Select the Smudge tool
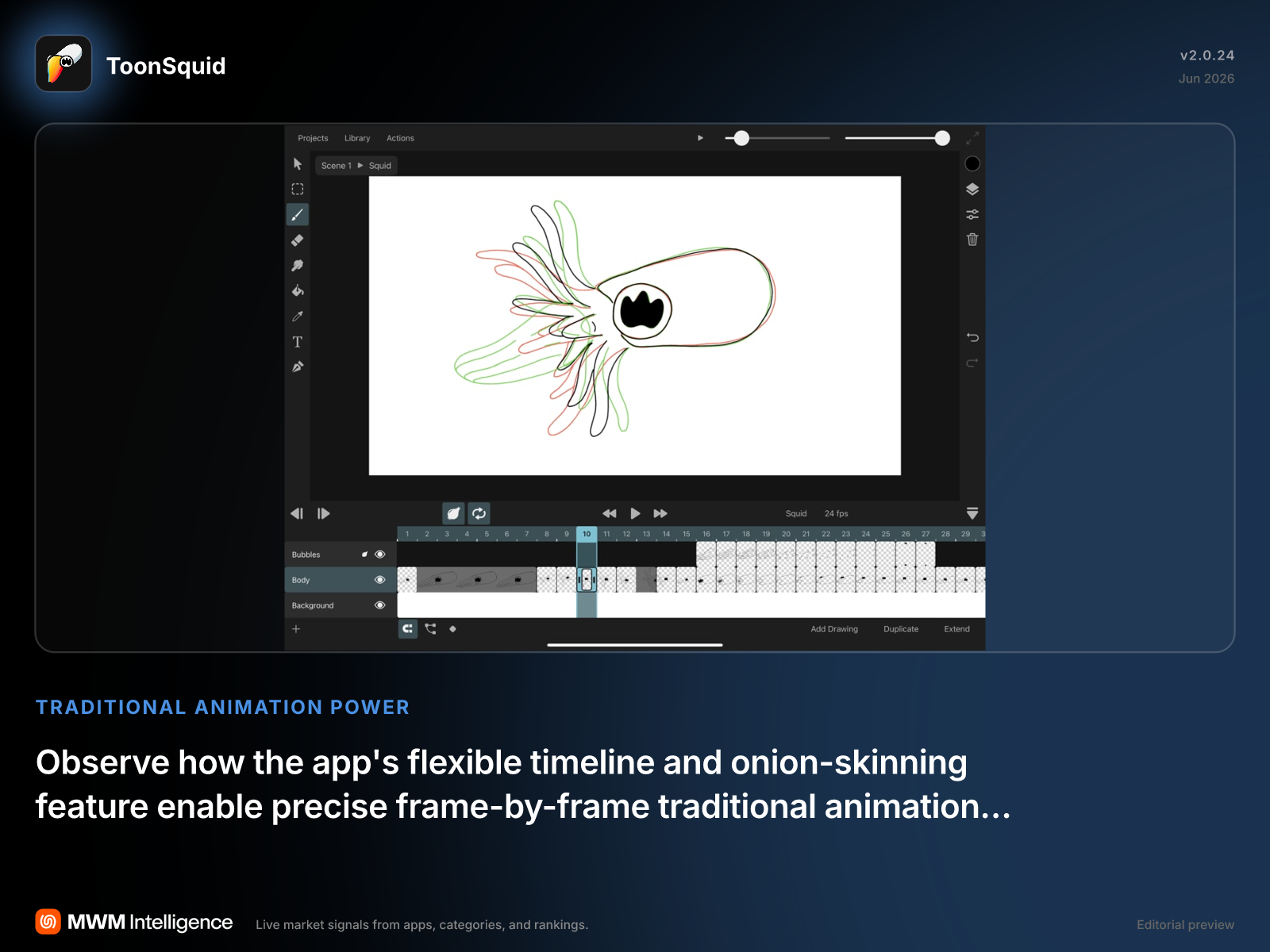1270x952 pixels. point(298,266)
